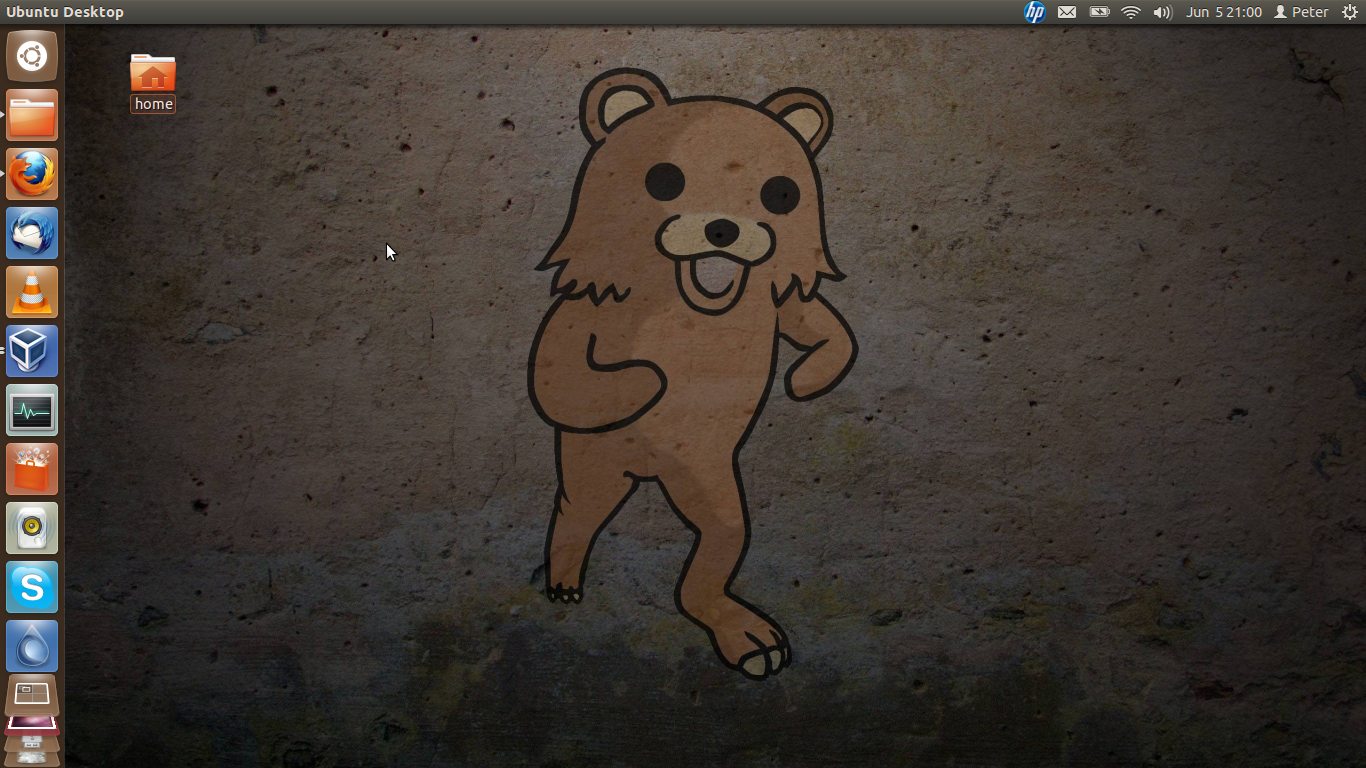Image resolution: width=1366 pixels, height=768 pixels.
Task: Launch Firefox from the launcher
Action: [x=32, y=174]
